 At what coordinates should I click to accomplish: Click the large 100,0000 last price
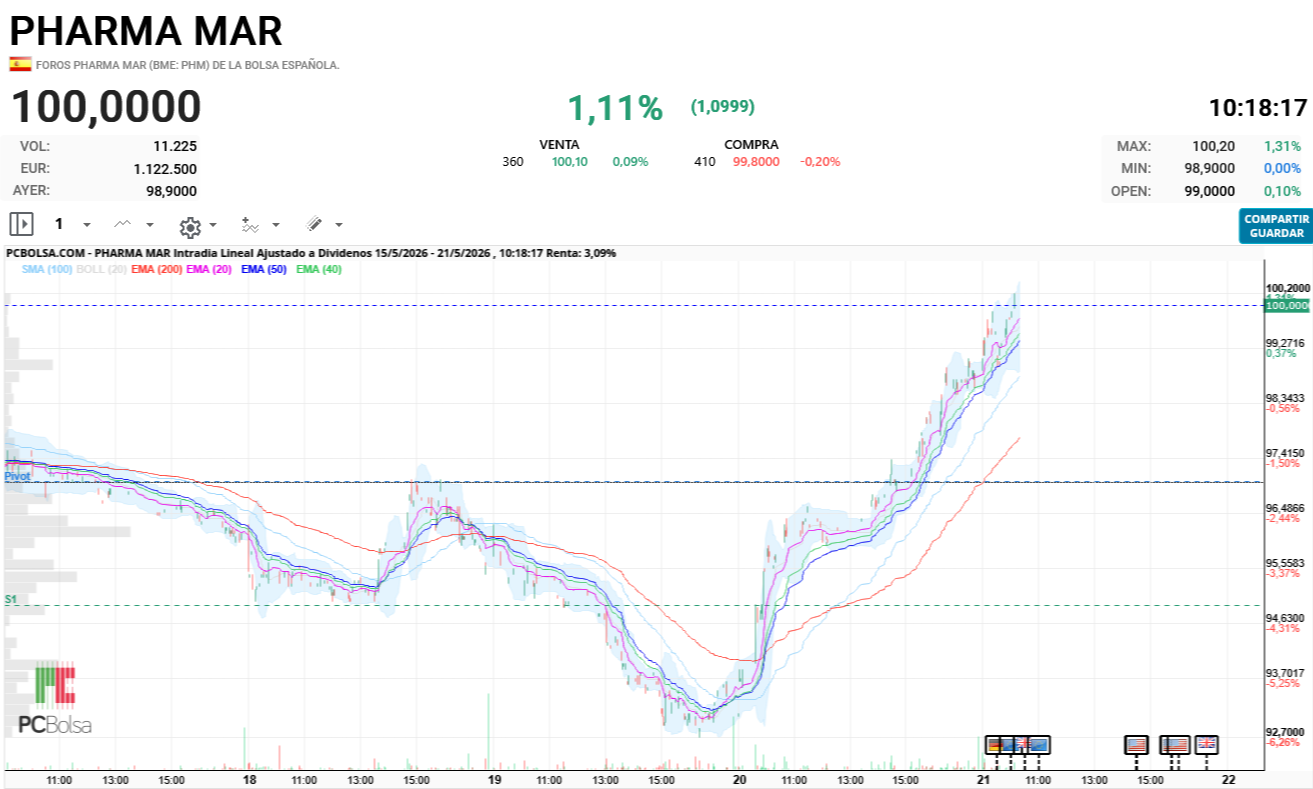pos(106,107)
